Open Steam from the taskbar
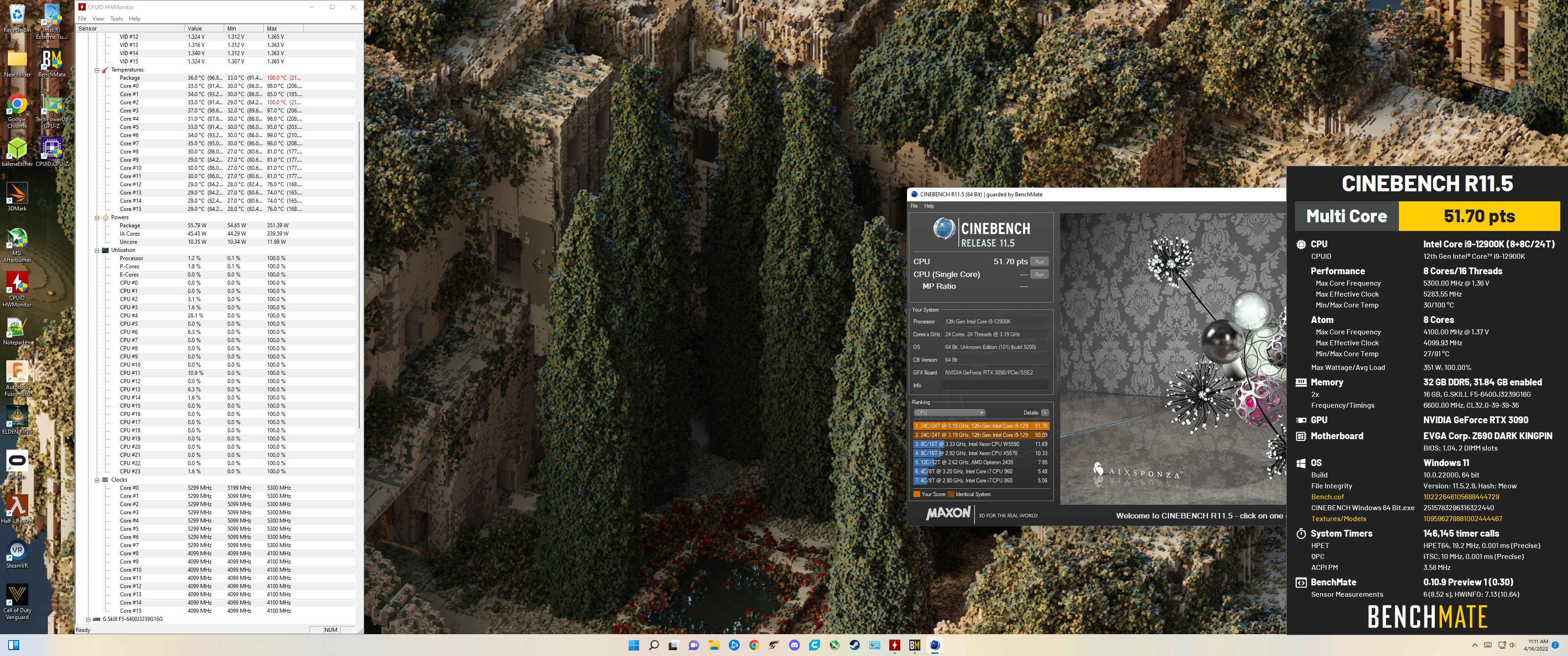Image resolution: width=1568 pixels, height=656 pixels. pos(855,645)
